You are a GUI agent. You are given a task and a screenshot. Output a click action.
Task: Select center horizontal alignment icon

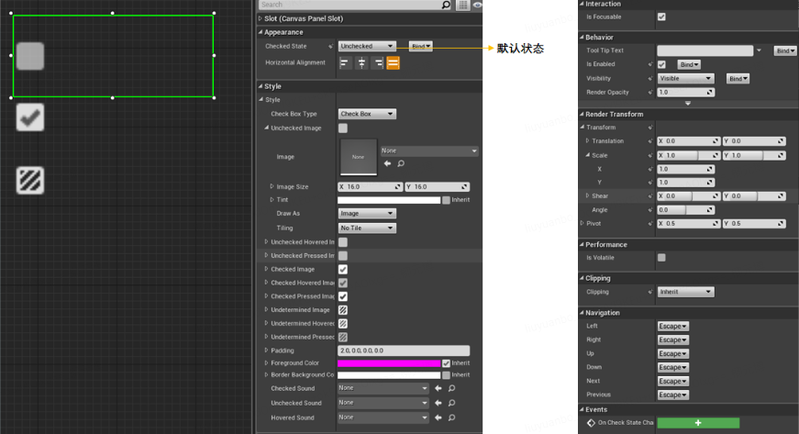(x=361, y=63)
